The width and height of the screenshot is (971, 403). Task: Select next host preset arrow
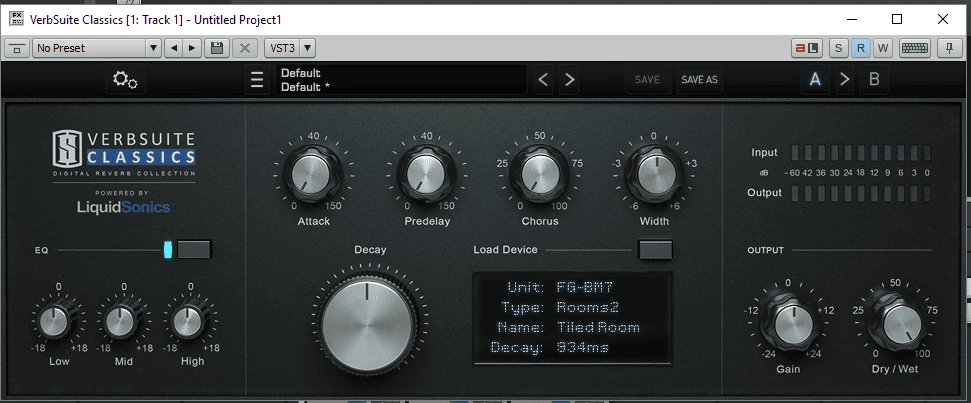click(193, 48)
